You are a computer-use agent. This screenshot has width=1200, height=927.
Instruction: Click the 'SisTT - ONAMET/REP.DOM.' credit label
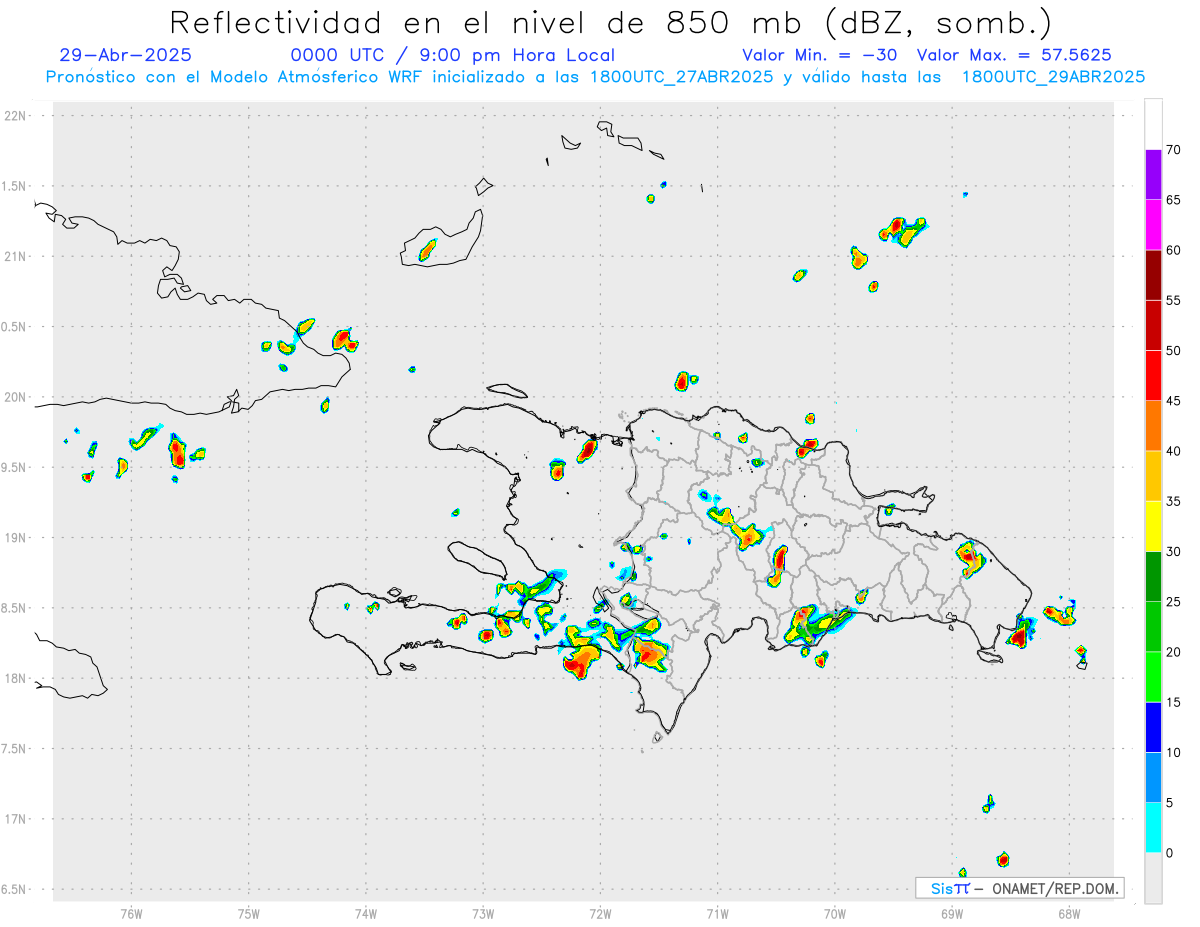click(1020, 888)
